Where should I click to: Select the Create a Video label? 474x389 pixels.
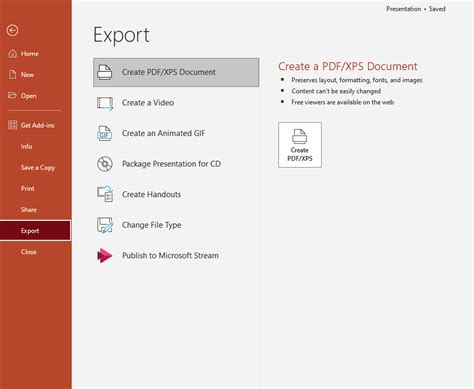tap(148, 103)
